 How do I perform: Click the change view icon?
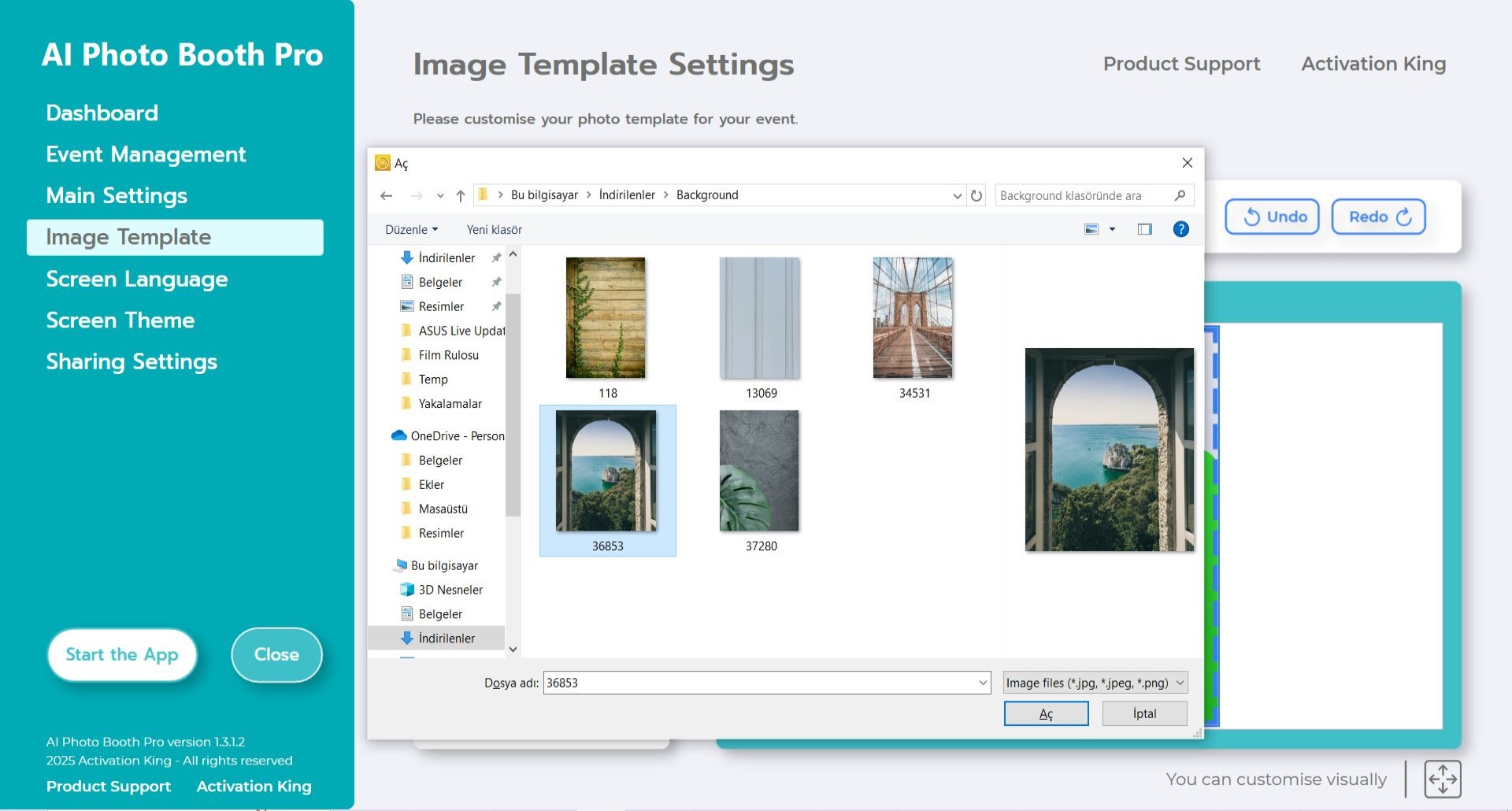tap(1091, 229)
